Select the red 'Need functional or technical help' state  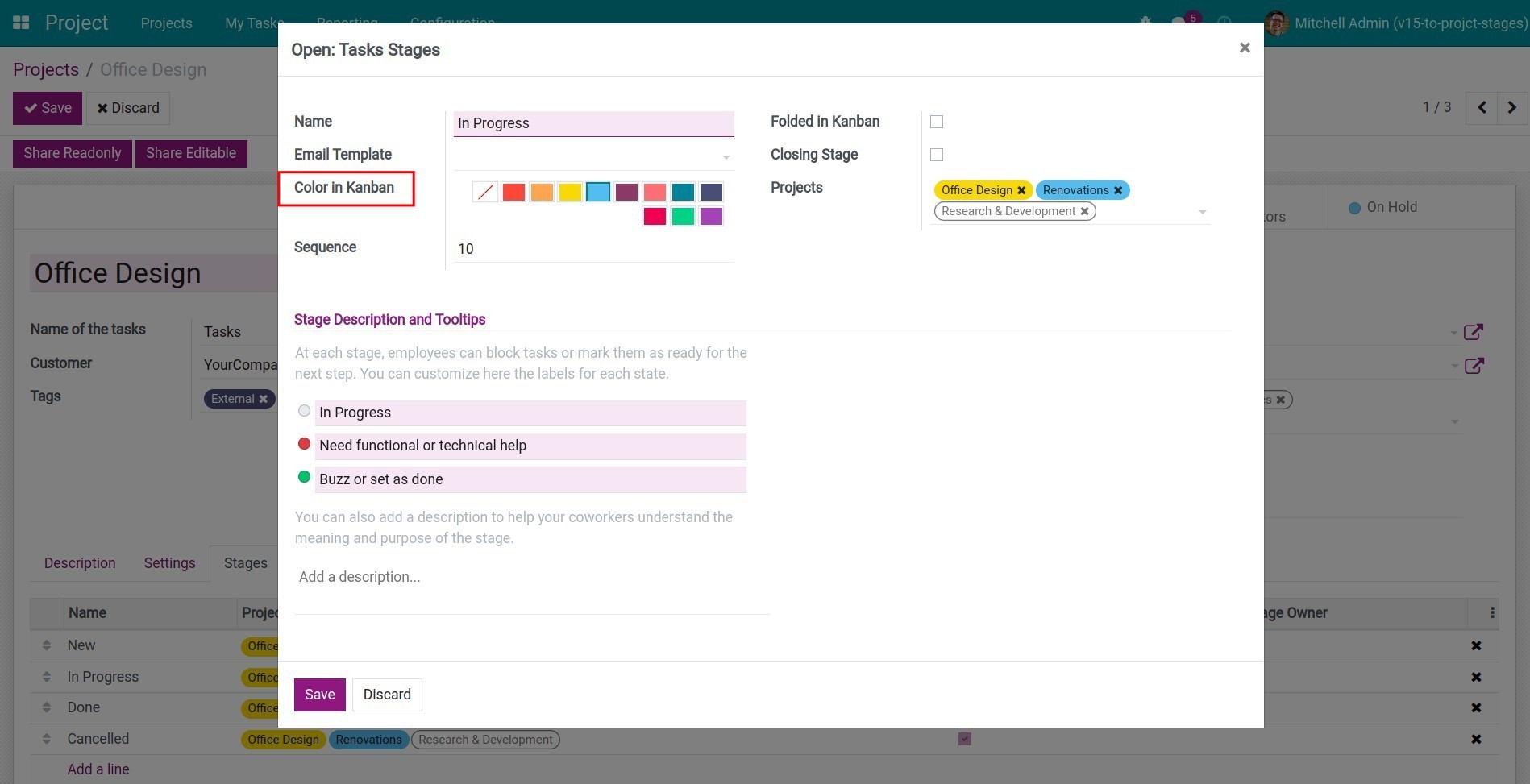click(304, 443)
